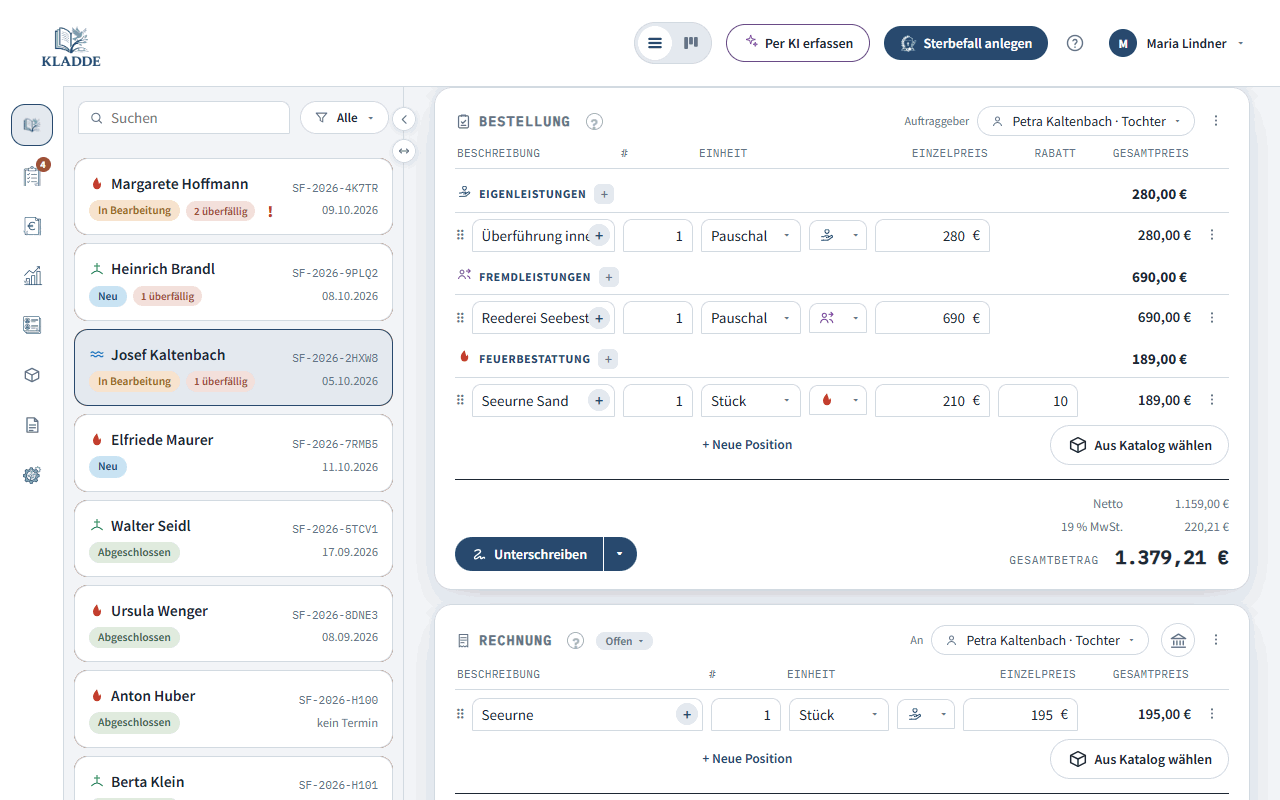
Task: Click the Kladde logo
Action: (x=71, y=46)
